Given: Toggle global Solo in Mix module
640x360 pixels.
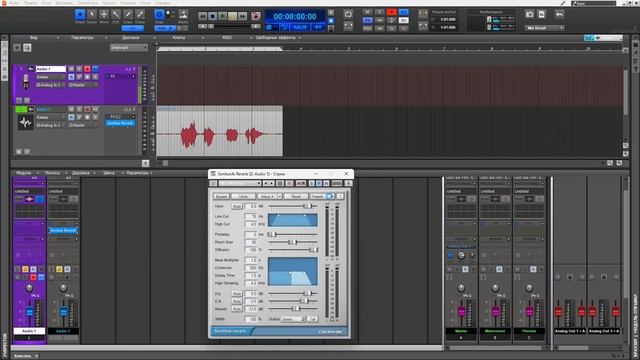Looking at the screenshot, I should coord(380,12).
